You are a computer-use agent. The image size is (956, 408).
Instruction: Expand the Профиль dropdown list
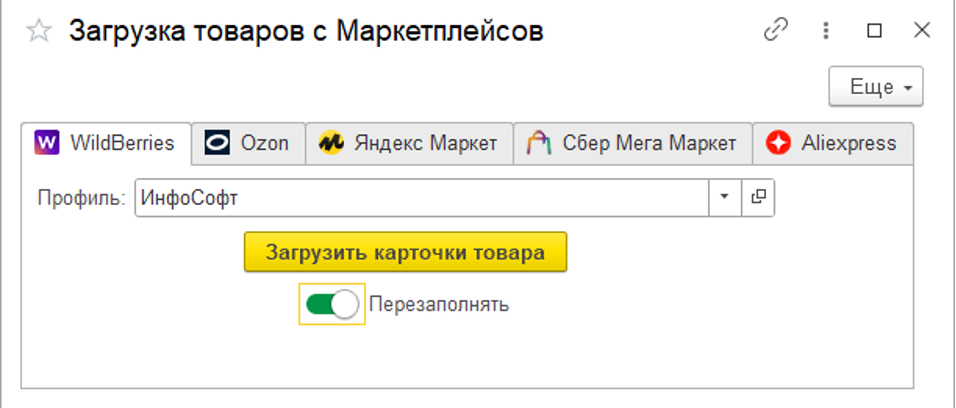tap(725, 198)
